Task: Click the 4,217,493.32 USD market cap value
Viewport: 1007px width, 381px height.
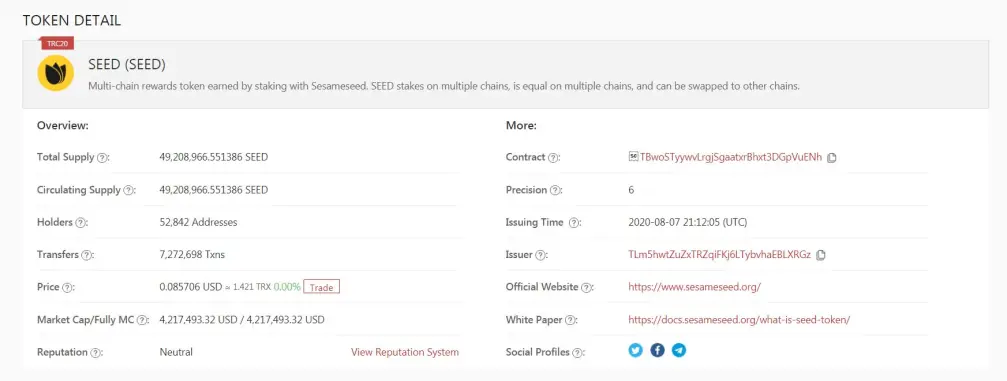Action: [241, 319]
